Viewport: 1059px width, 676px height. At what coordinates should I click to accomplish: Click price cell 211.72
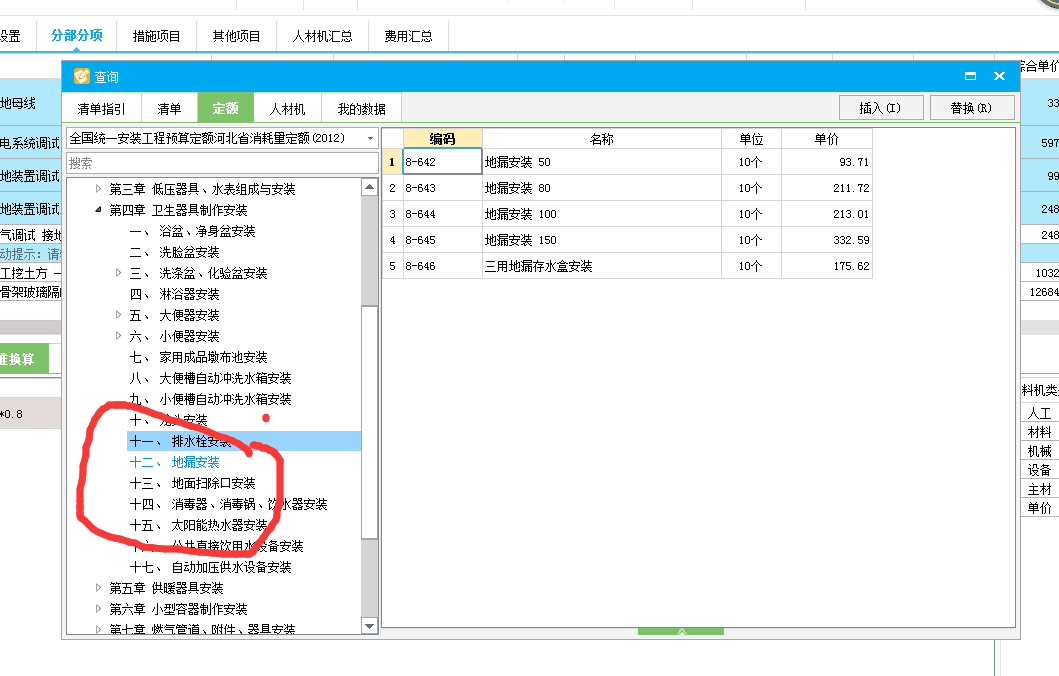827,188
